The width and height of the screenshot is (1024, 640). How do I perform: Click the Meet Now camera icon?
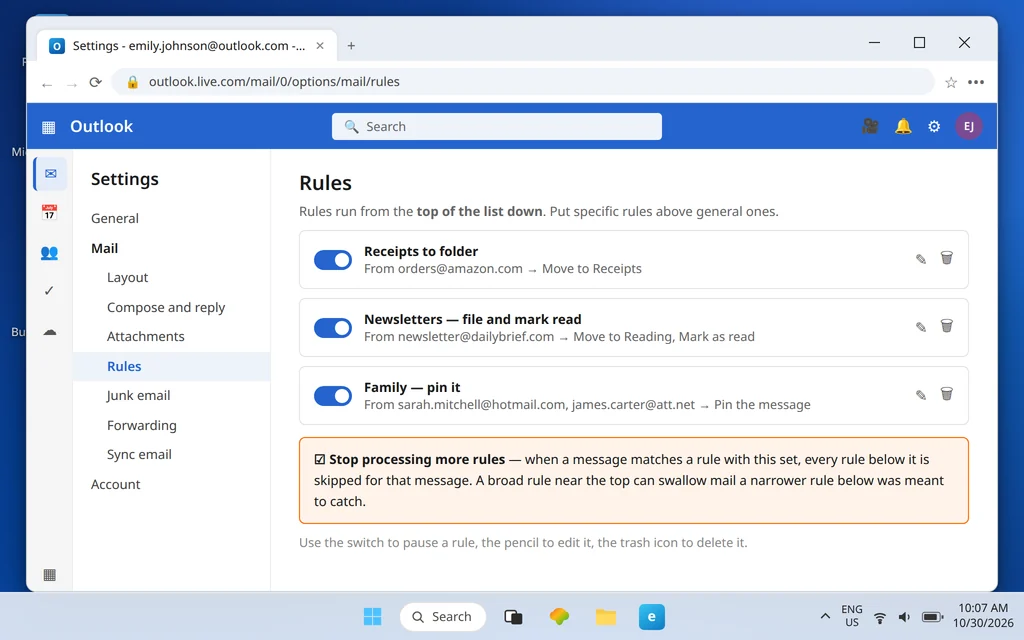[870, 126]
